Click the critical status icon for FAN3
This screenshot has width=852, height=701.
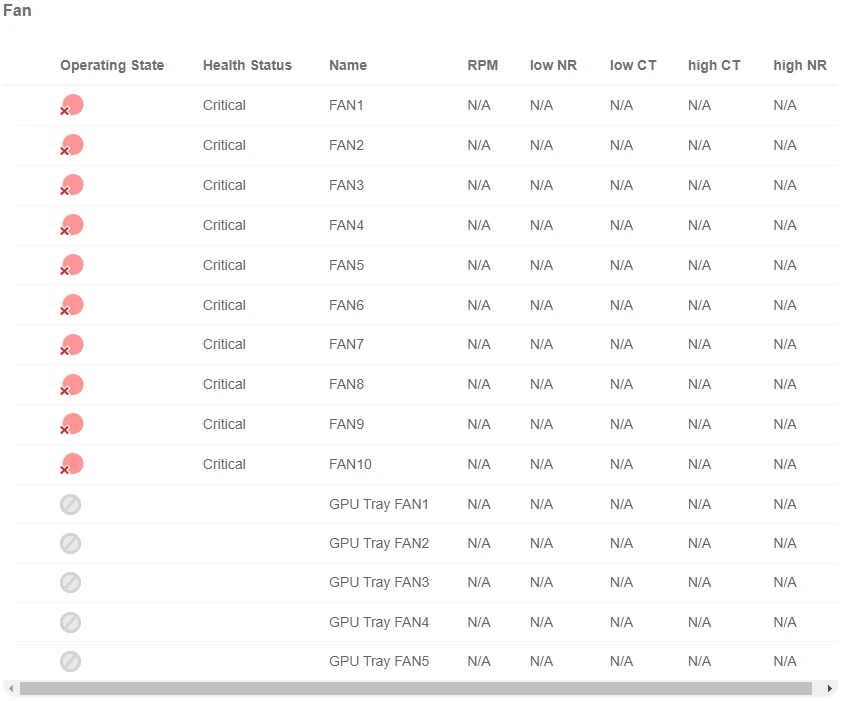click(x=71, y=185)
